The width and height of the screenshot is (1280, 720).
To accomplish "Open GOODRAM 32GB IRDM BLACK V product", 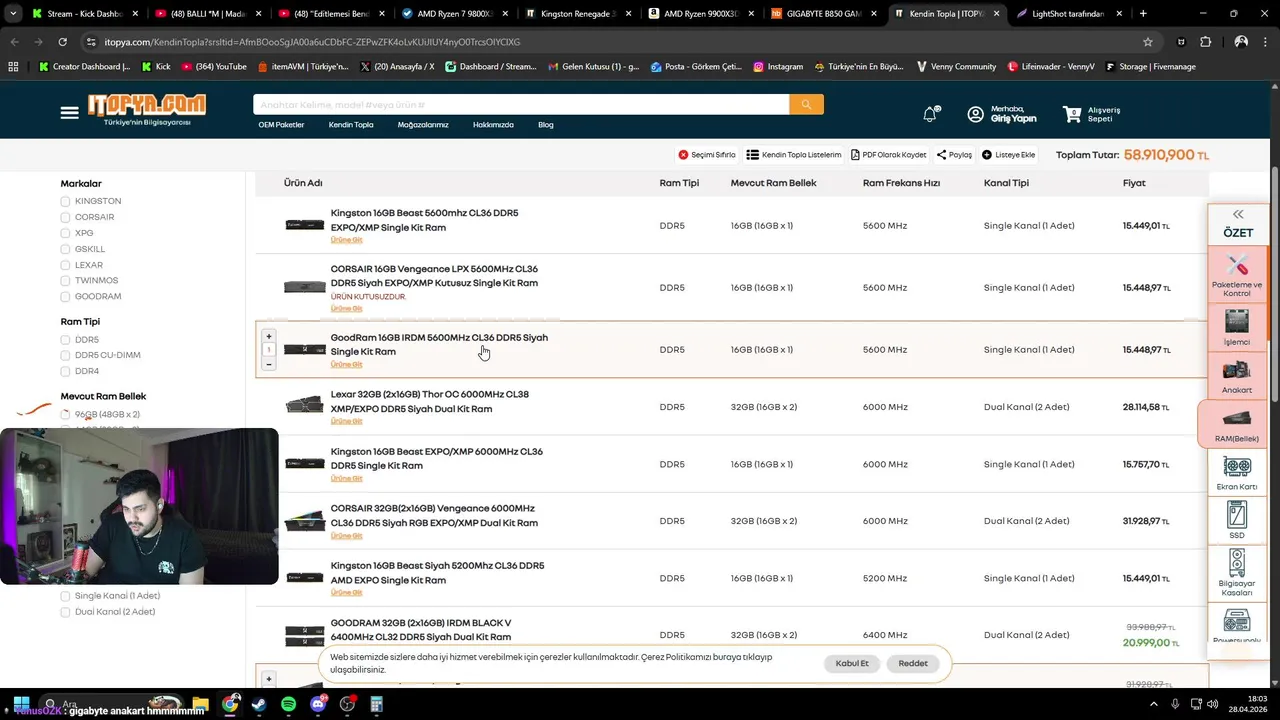I will 421,629.
